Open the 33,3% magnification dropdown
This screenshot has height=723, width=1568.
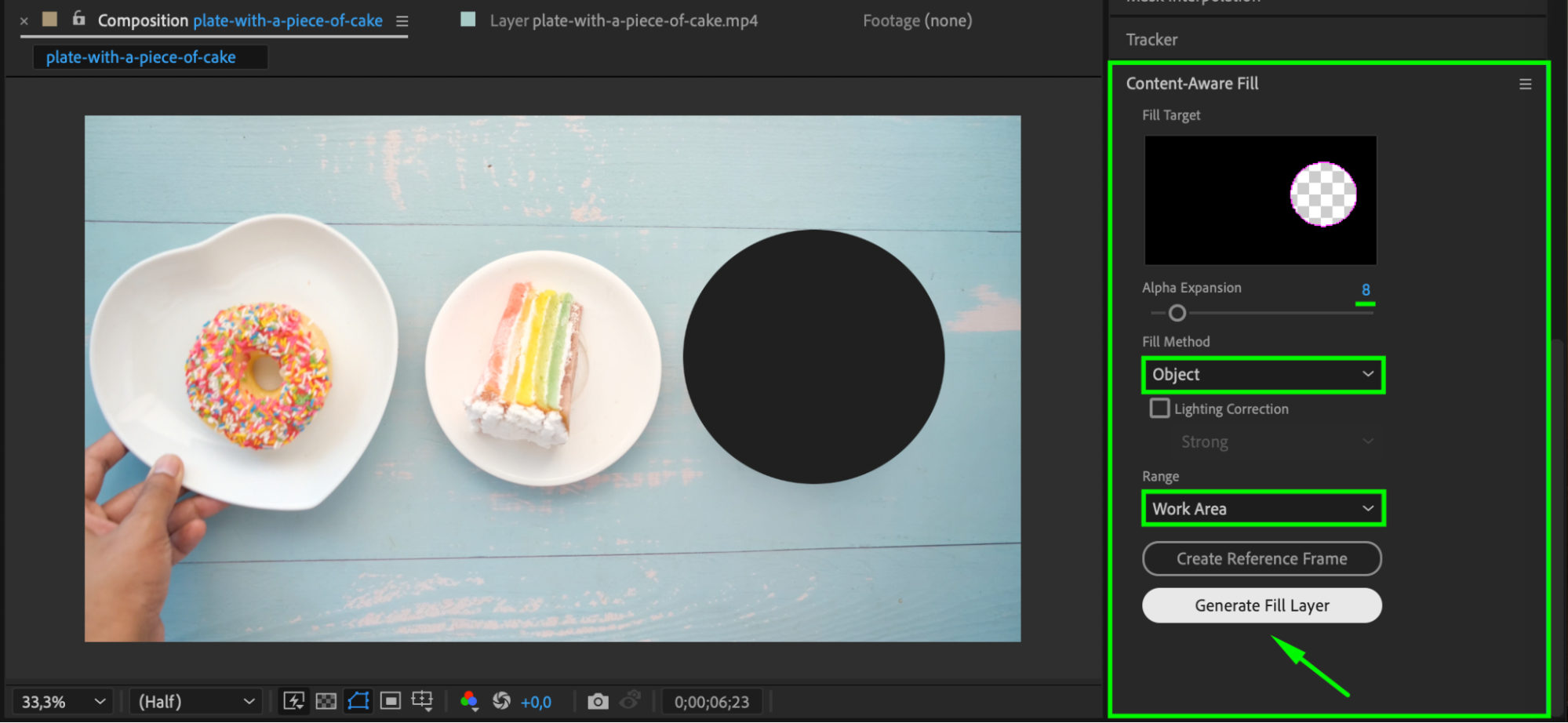64,702
